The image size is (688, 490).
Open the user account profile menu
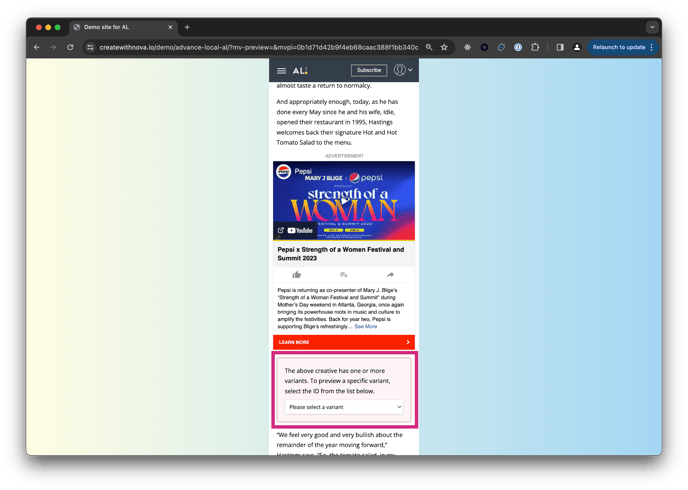coord(402,70)
